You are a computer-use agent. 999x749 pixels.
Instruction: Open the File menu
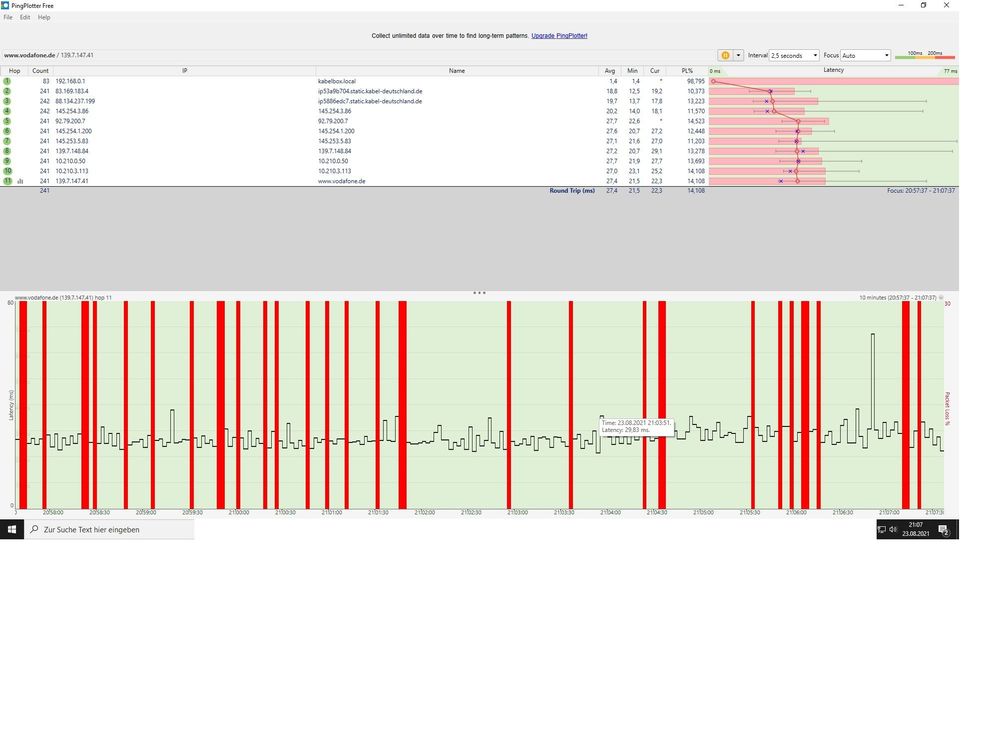tap(8, 17)
